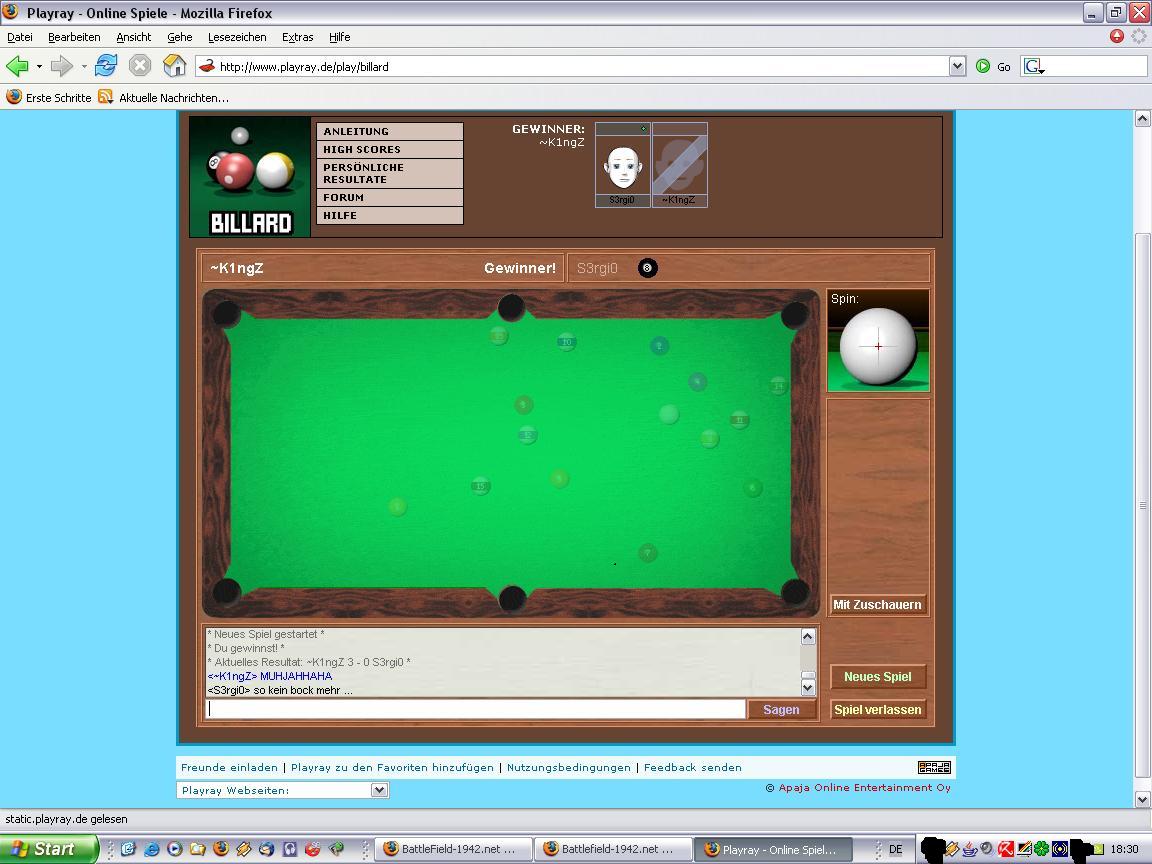
Task: Open the Gehe menu
Action: pos(180,37)
